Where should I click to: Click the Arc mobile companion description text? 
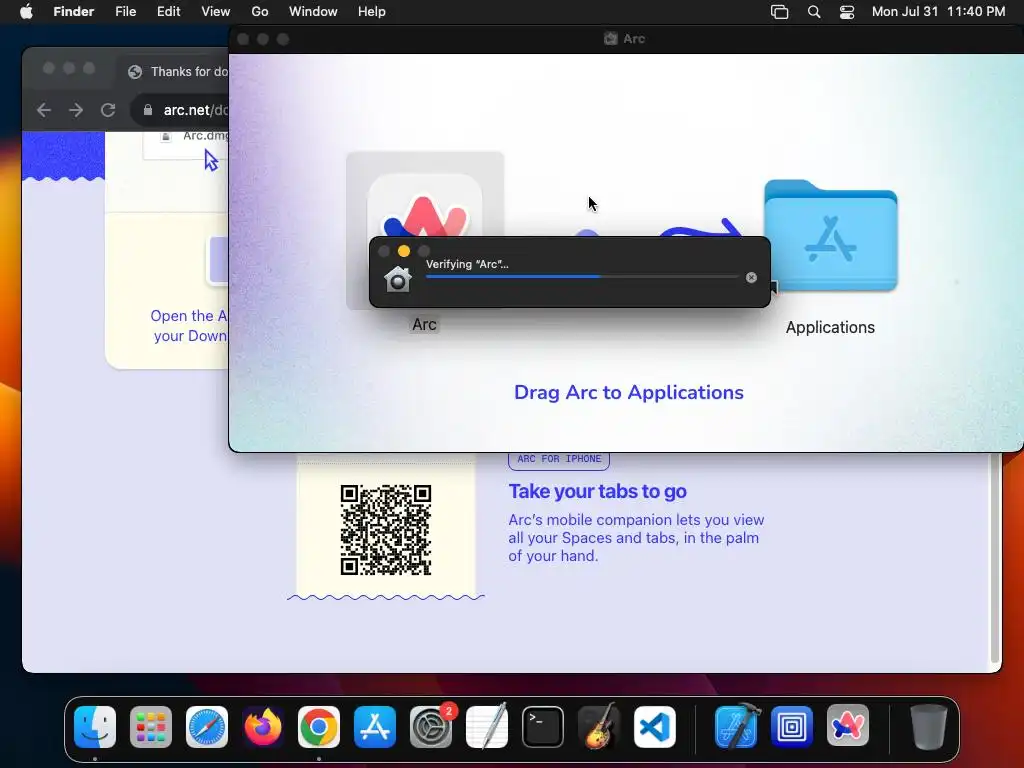coord(636,537)
